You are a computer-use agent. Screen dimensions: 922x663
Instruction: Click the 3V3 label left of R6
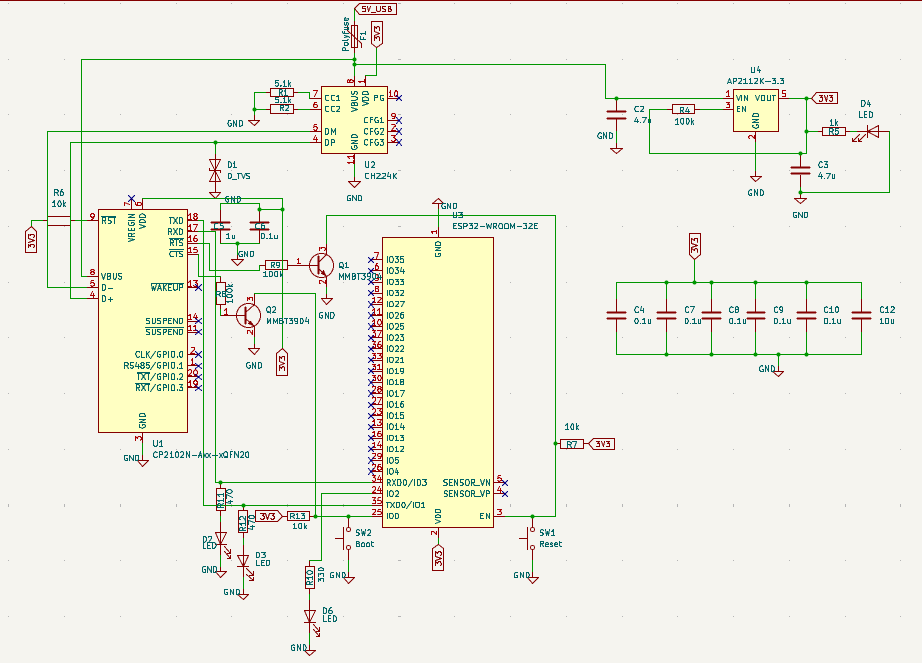click(x=31, y=240)
